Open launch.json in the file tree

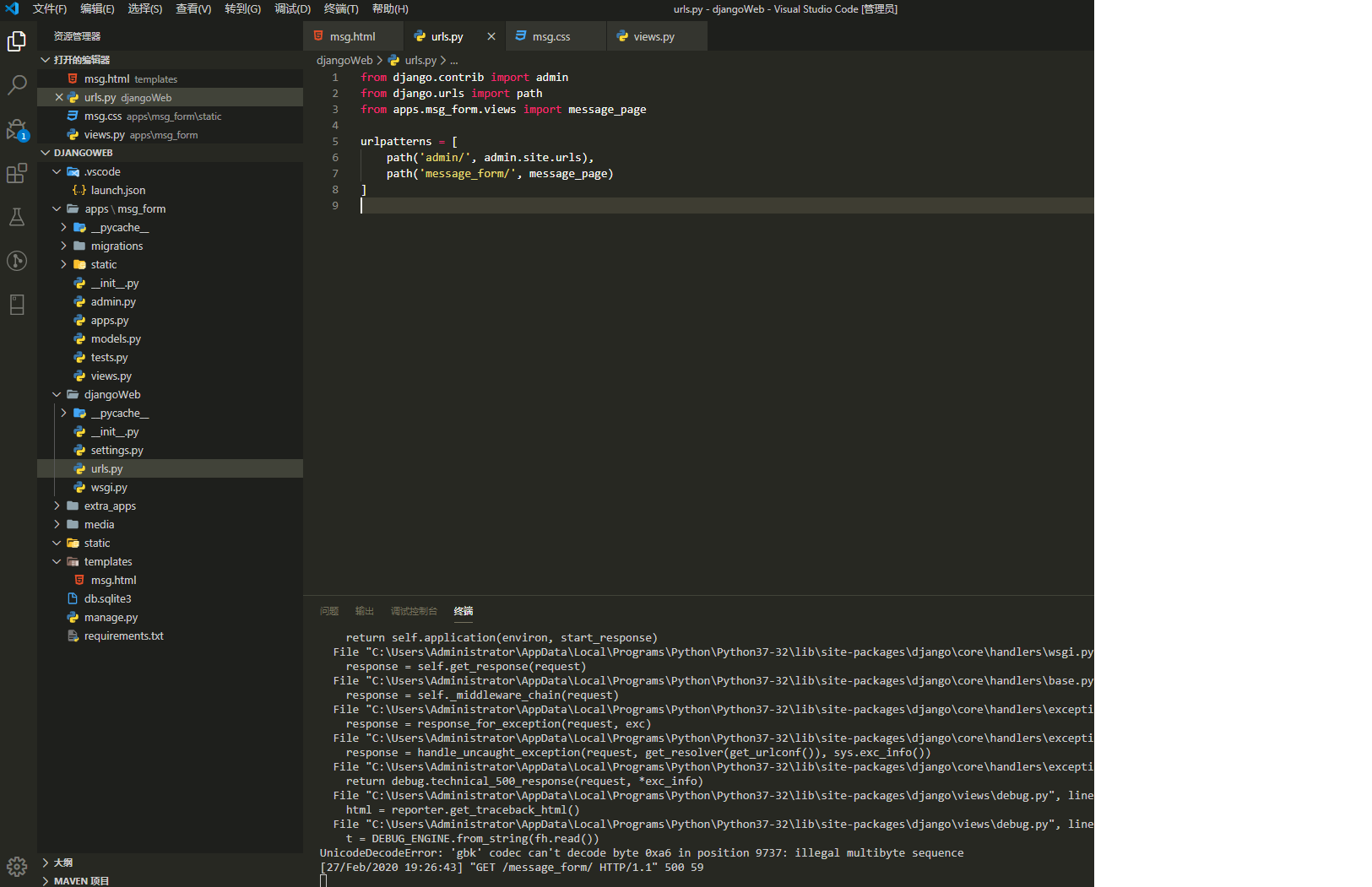pos(170,190)
